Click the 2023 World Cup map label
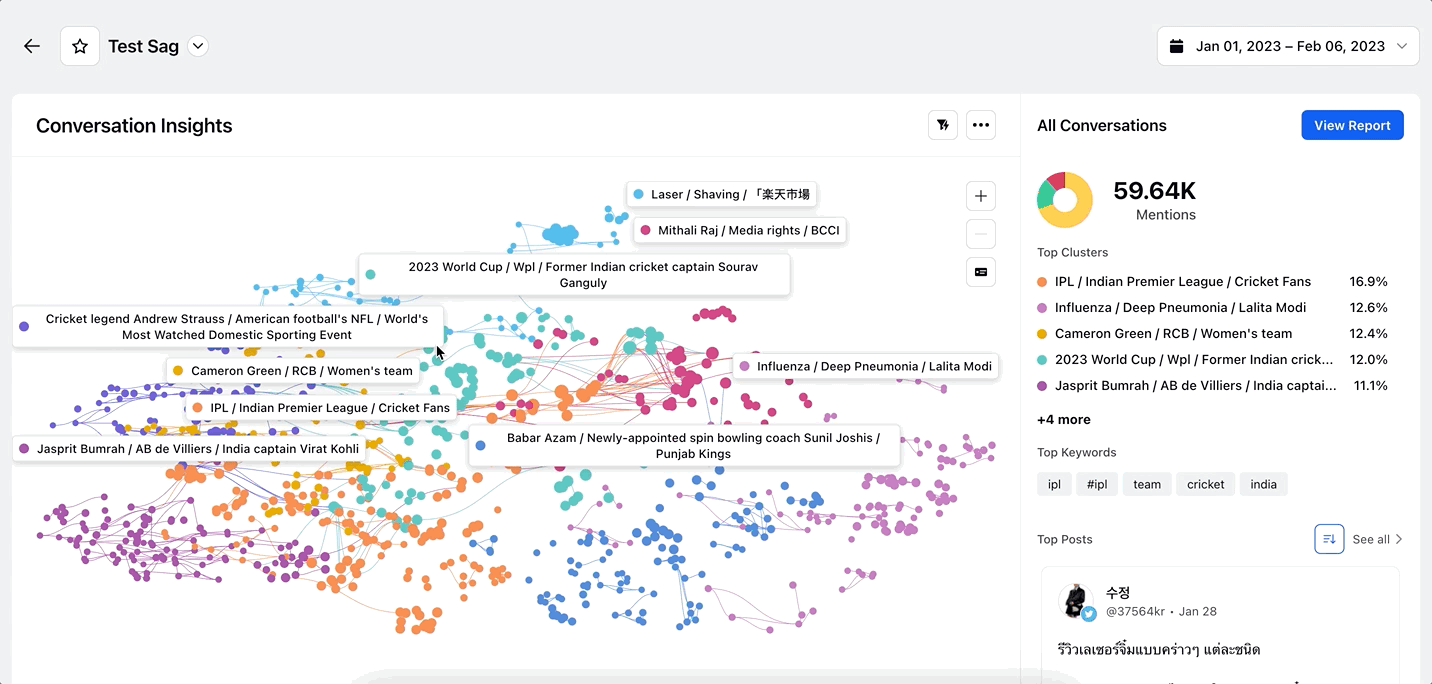The width and height of the screenshot is (1432, 684). click(x=574, y=274)
